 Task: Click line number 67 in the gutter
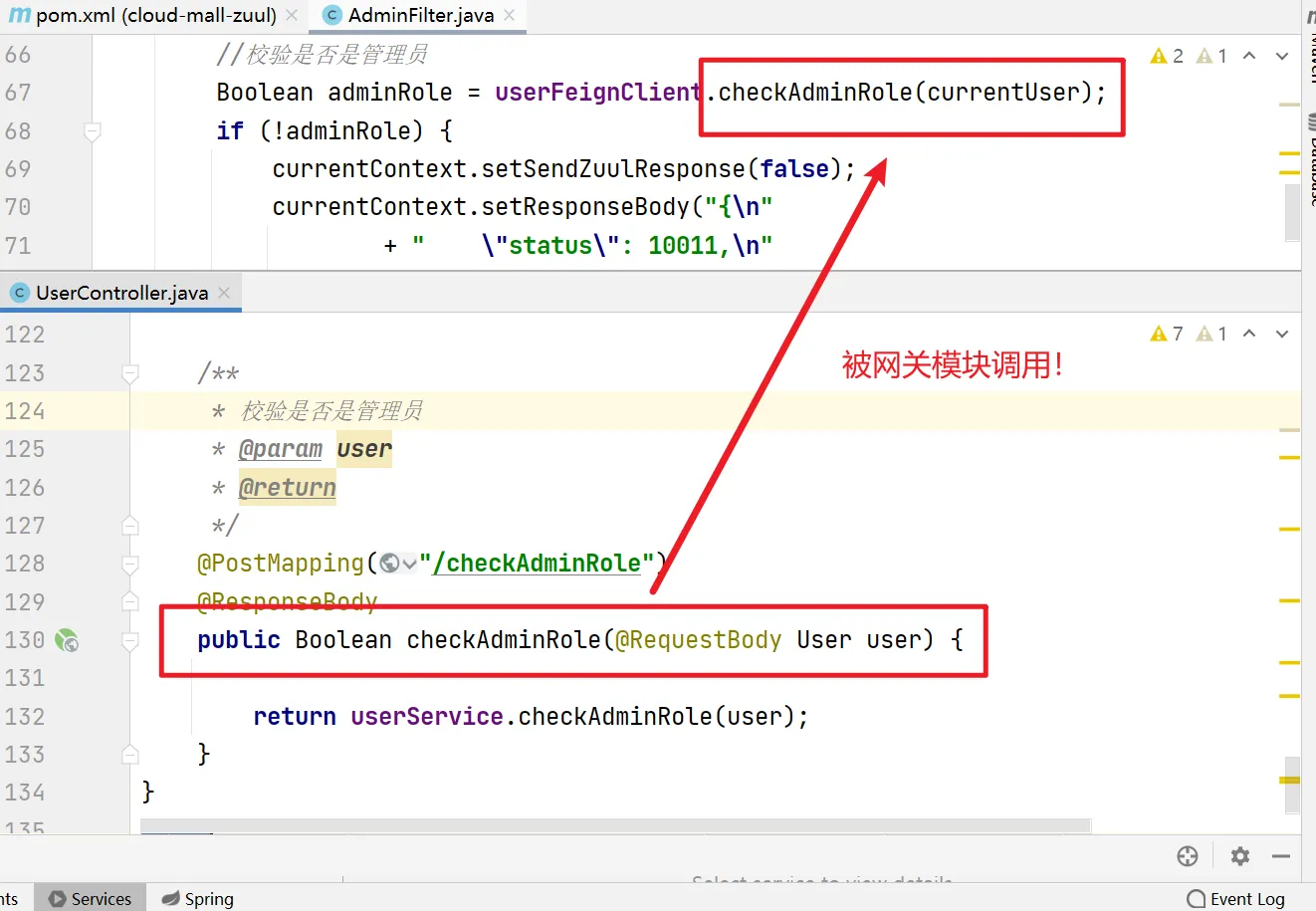(x=18, y=93)
